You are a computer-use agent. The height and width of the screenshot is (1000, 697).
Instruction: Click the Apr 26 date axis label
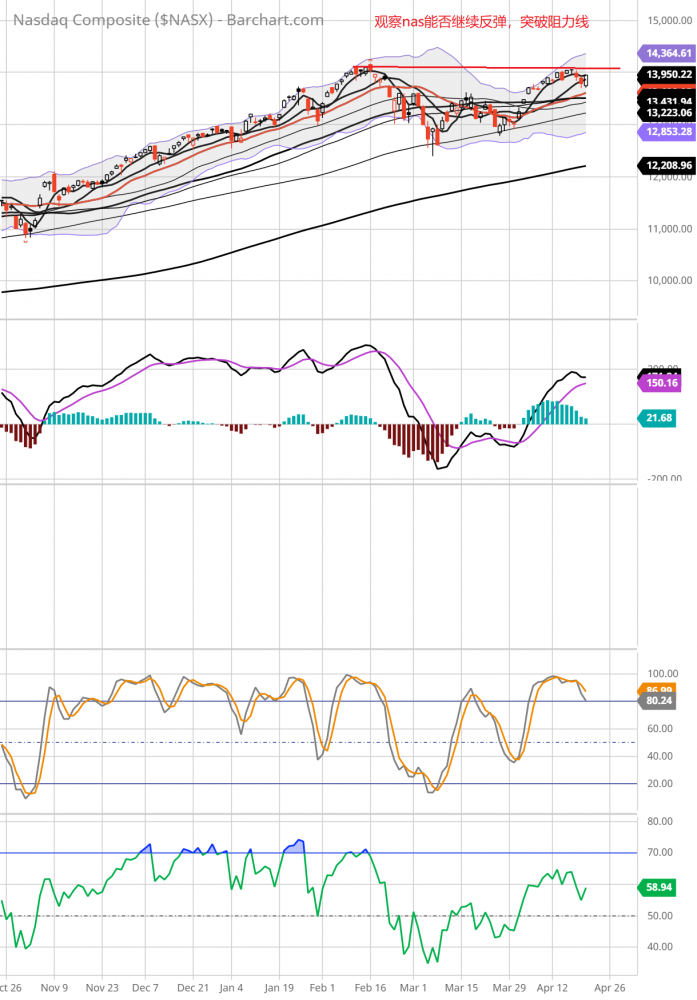613,985
